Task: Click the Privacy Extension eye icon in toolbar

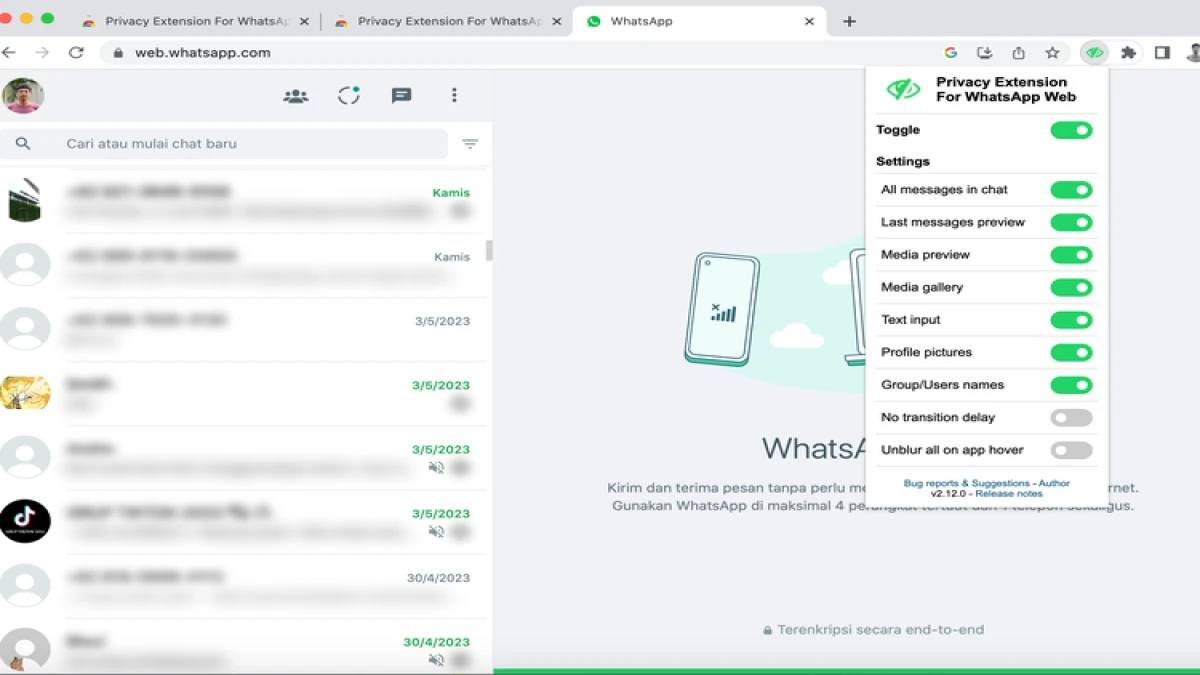Action: click(x=1095, y=53)
